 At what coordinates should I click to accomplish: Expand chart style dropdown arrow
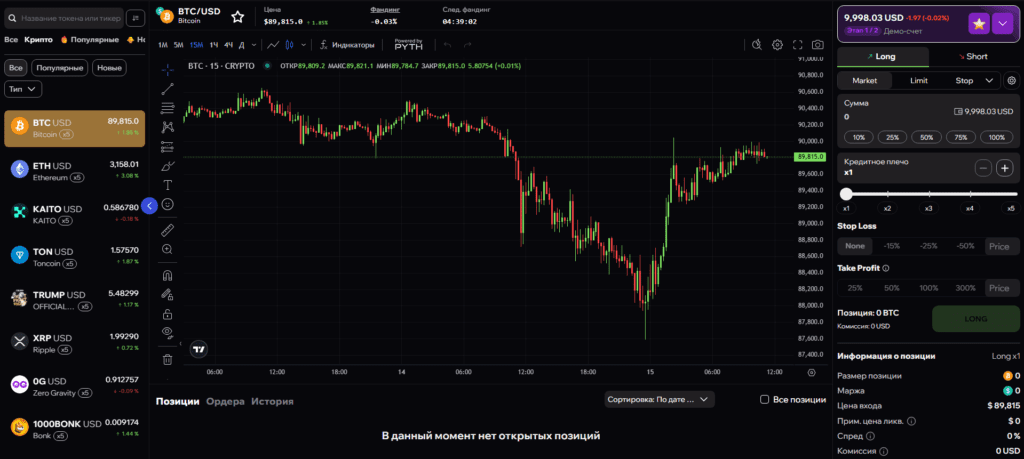click(x=303, y=45)
